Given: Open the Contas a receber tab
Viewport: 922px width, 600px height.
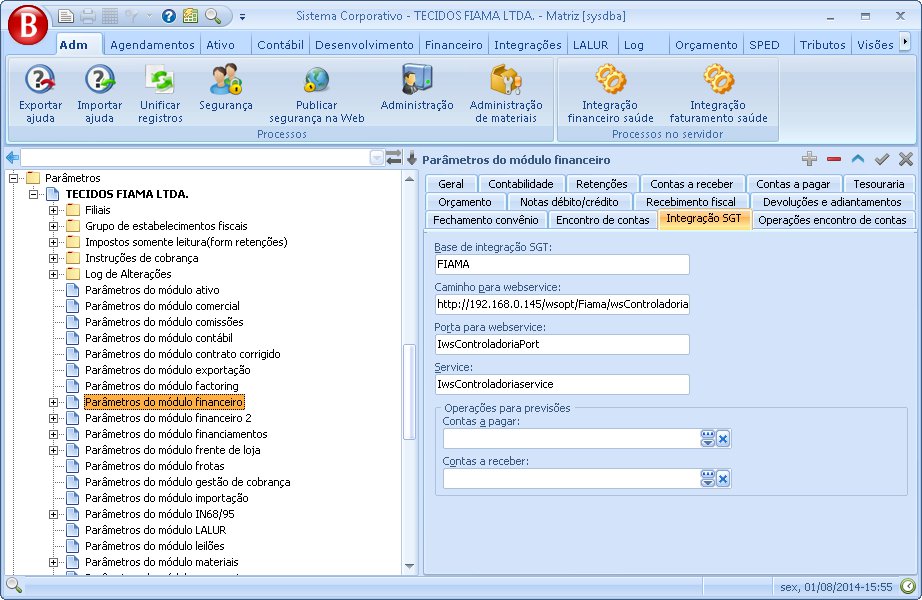Looking at the screenshot, I should coord(692,184).
